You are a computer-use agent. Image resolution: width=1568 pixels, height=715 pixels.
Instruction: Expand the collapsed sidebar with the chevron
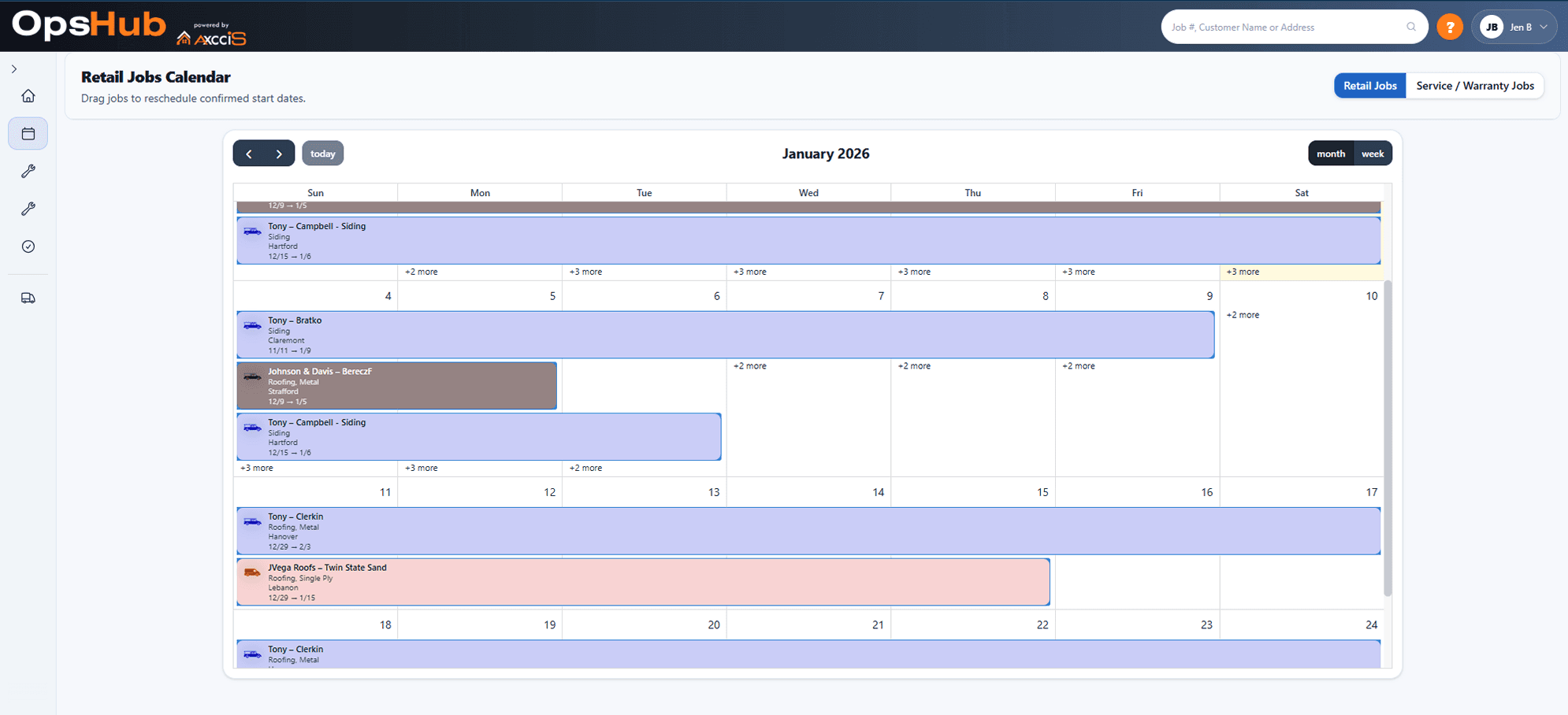pyautogui.click(x=14, y=69)
